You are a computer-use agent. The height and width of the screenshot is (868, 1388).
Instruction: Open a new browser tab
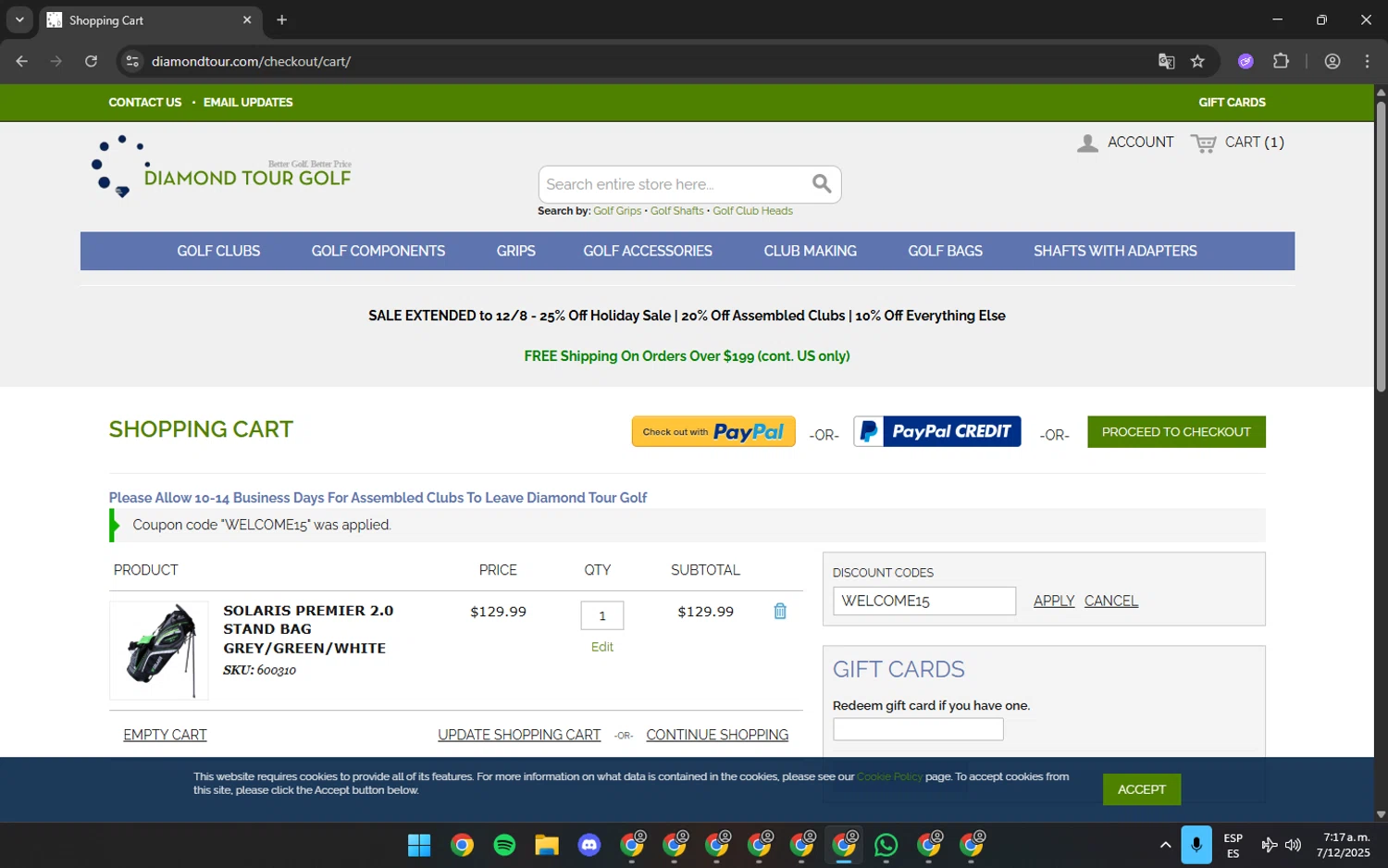[x=282, y=19]
